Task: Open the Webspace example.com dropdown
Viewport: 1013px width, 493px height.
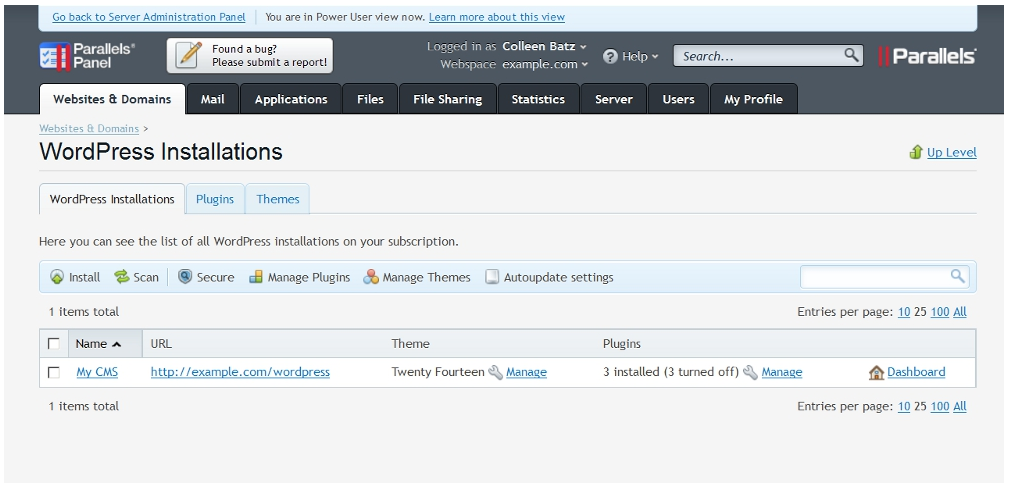Action: tap(545, 64)
